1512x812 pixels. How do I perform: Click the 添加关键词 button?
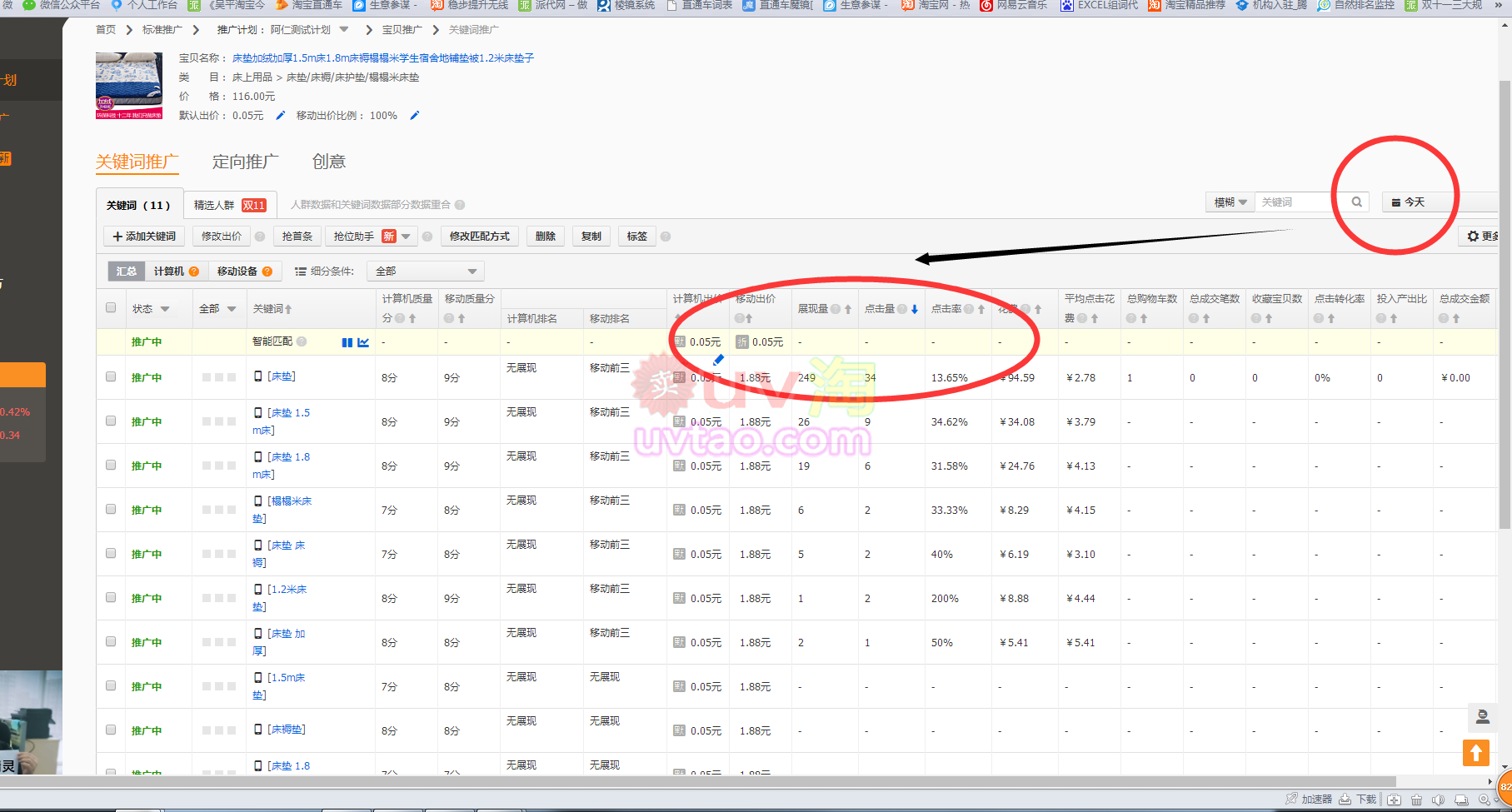pos(144,237)
